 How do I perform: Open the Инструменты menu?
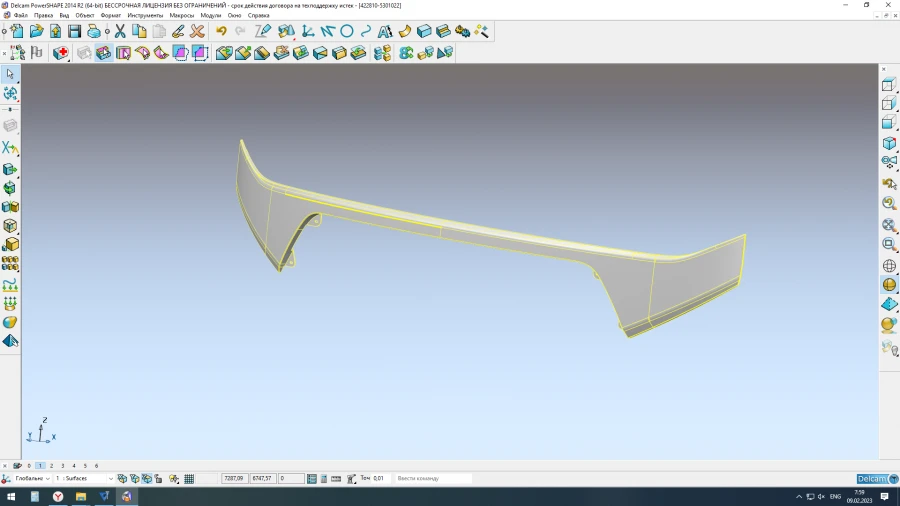pos(145,16)
